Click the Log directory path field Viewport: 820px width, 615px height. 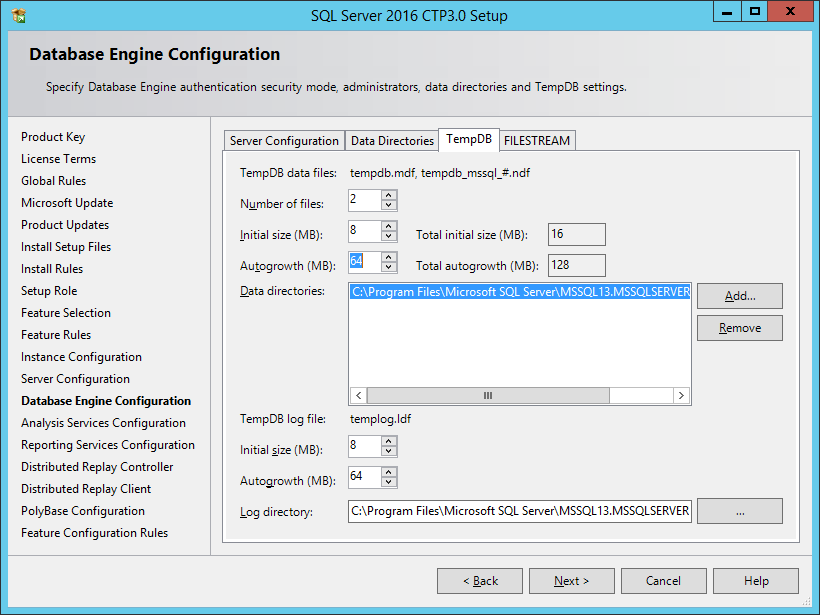520,511
